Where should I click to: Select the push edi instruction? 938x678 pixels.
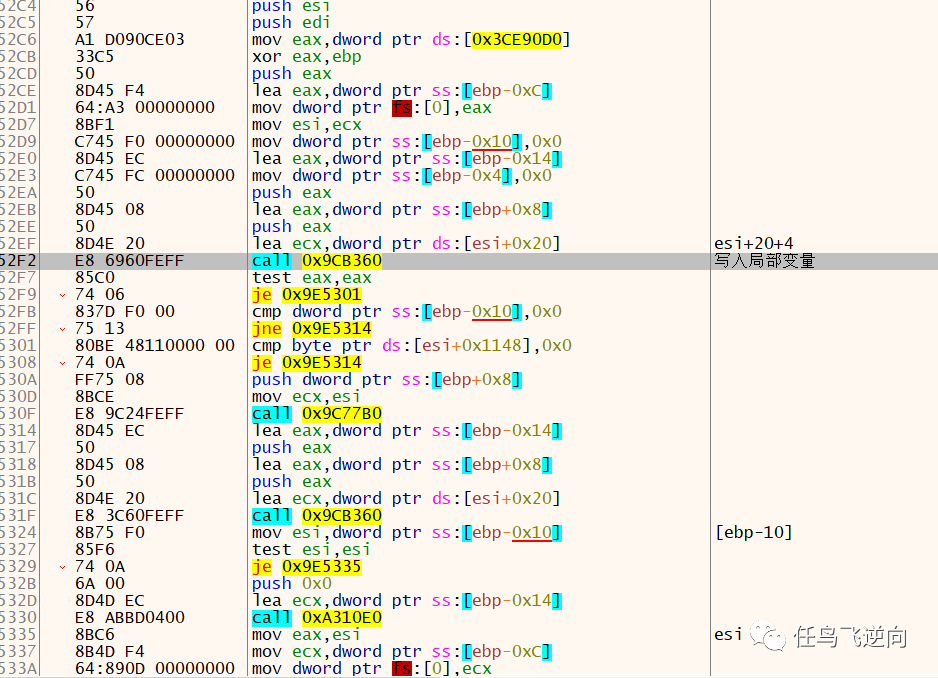291,23
